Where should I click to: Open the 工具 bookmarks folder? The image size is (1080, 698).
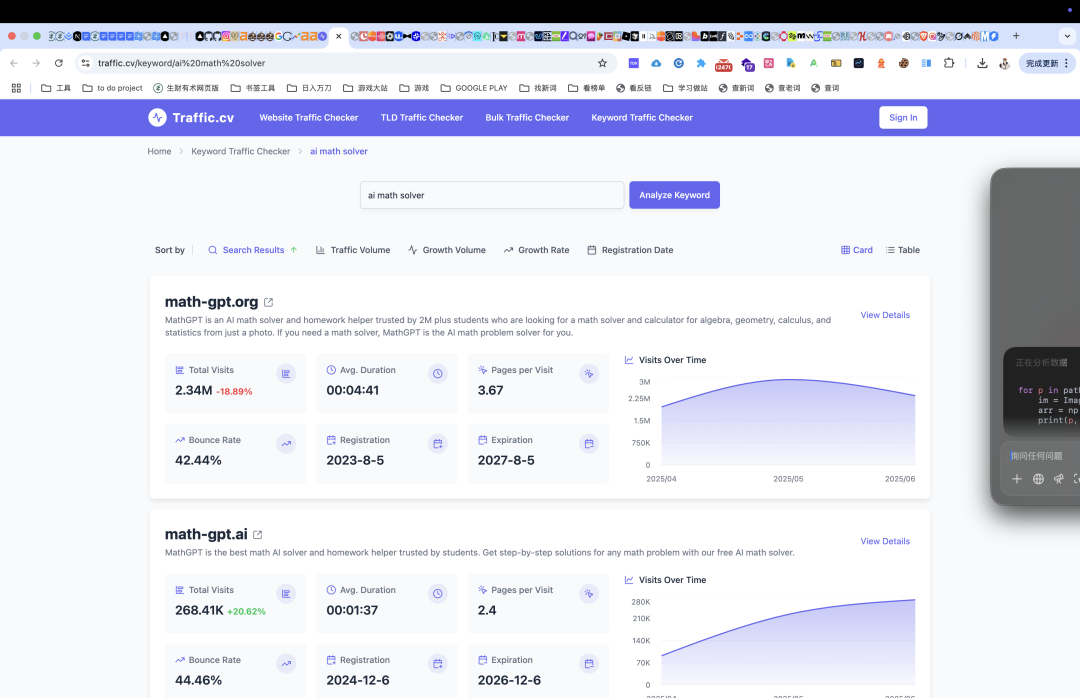click(56, 88)
